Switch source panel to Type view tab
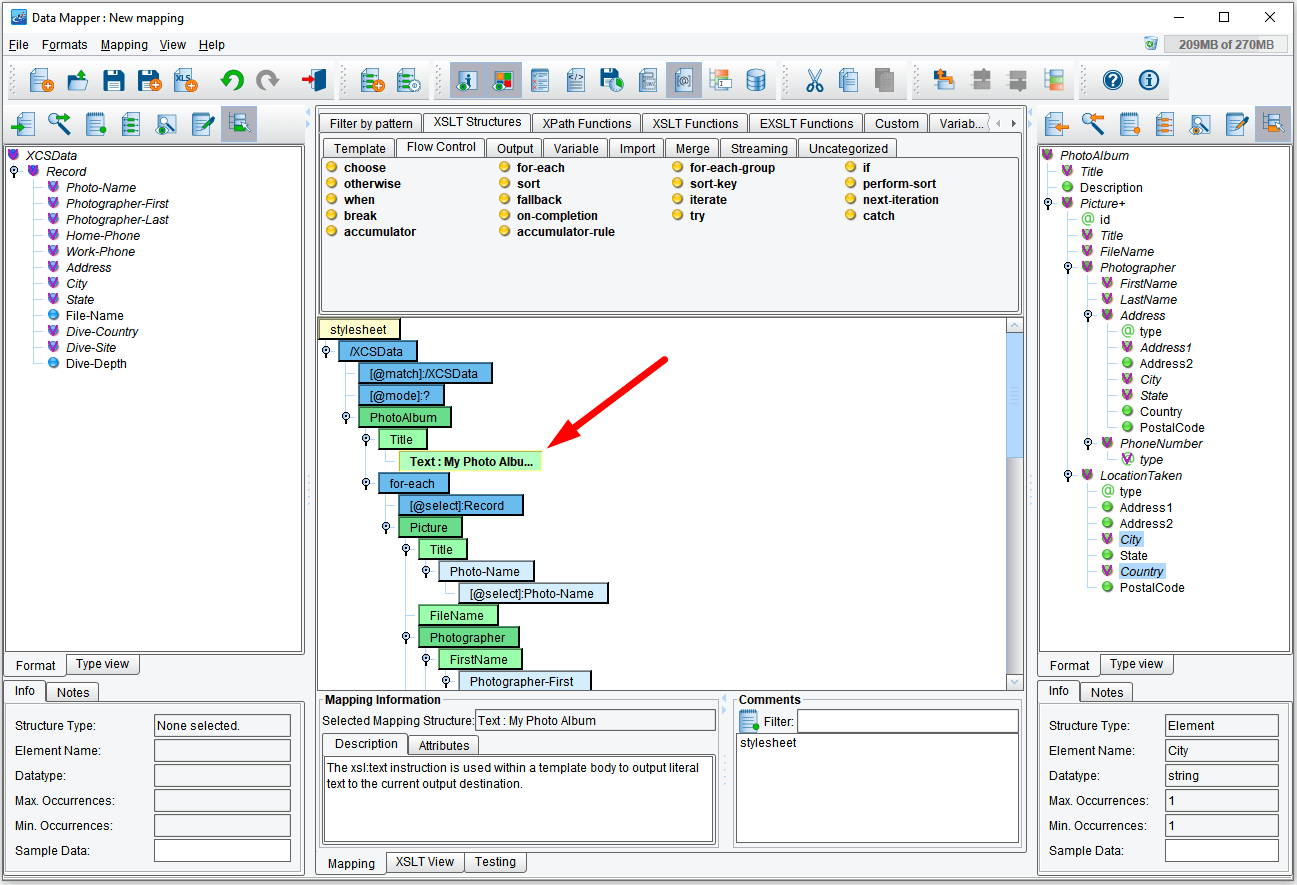 102,664
